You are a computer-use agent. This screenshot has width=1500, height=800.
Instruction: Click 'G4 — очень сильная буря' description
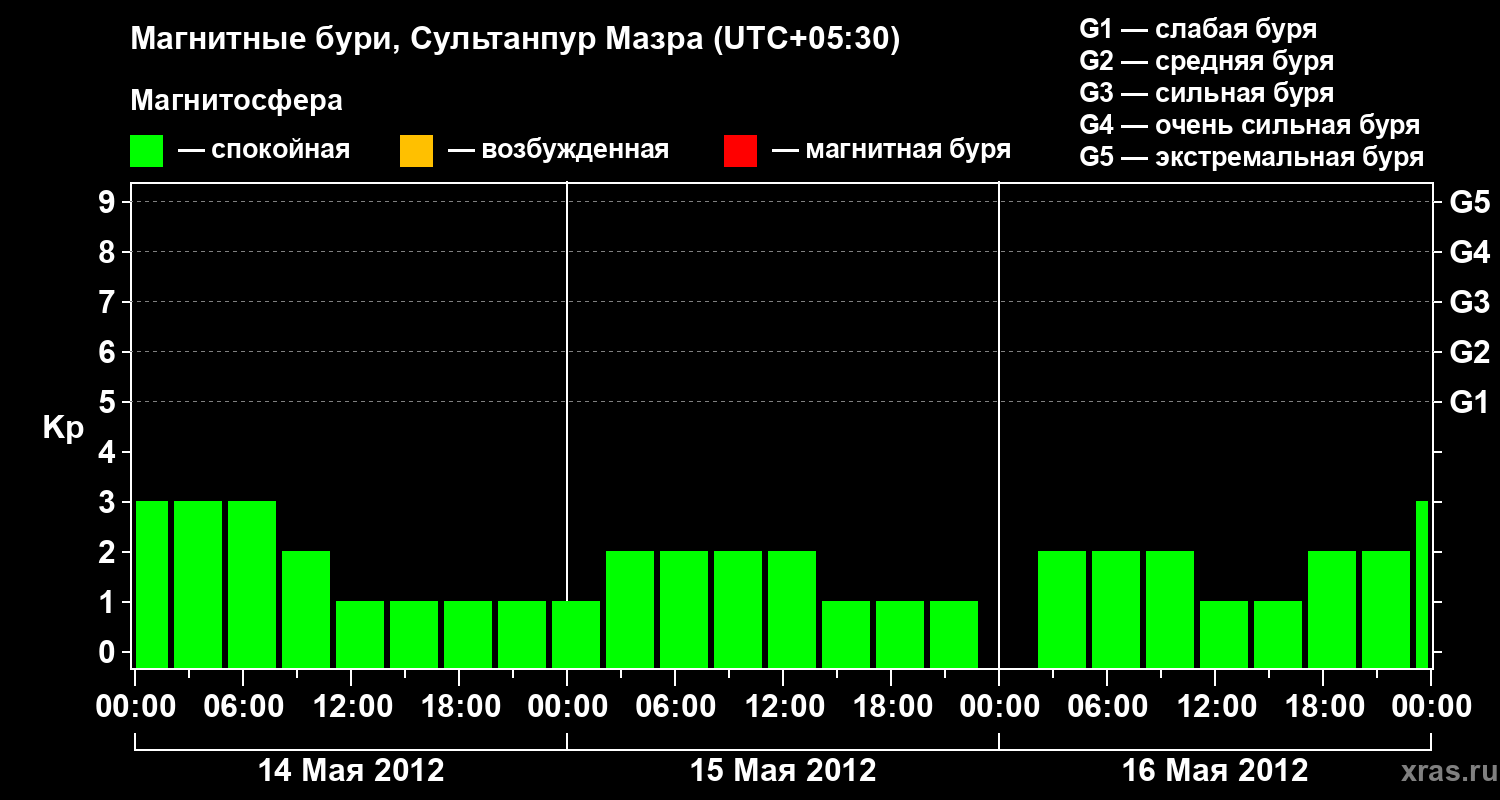tap(1250, 125)
